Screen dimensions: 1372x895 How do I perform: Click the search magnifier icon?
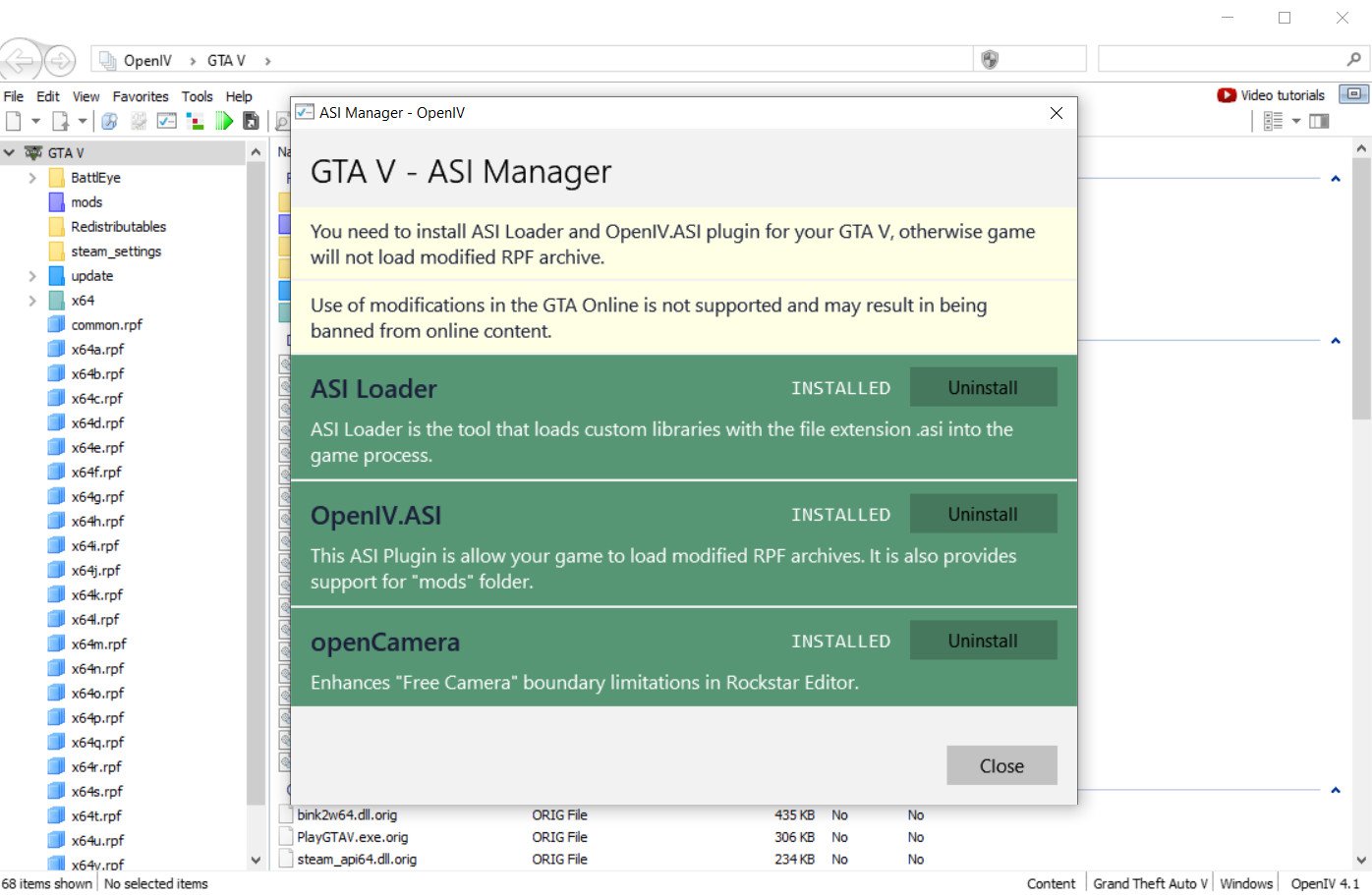click(x=1353, y=59)
